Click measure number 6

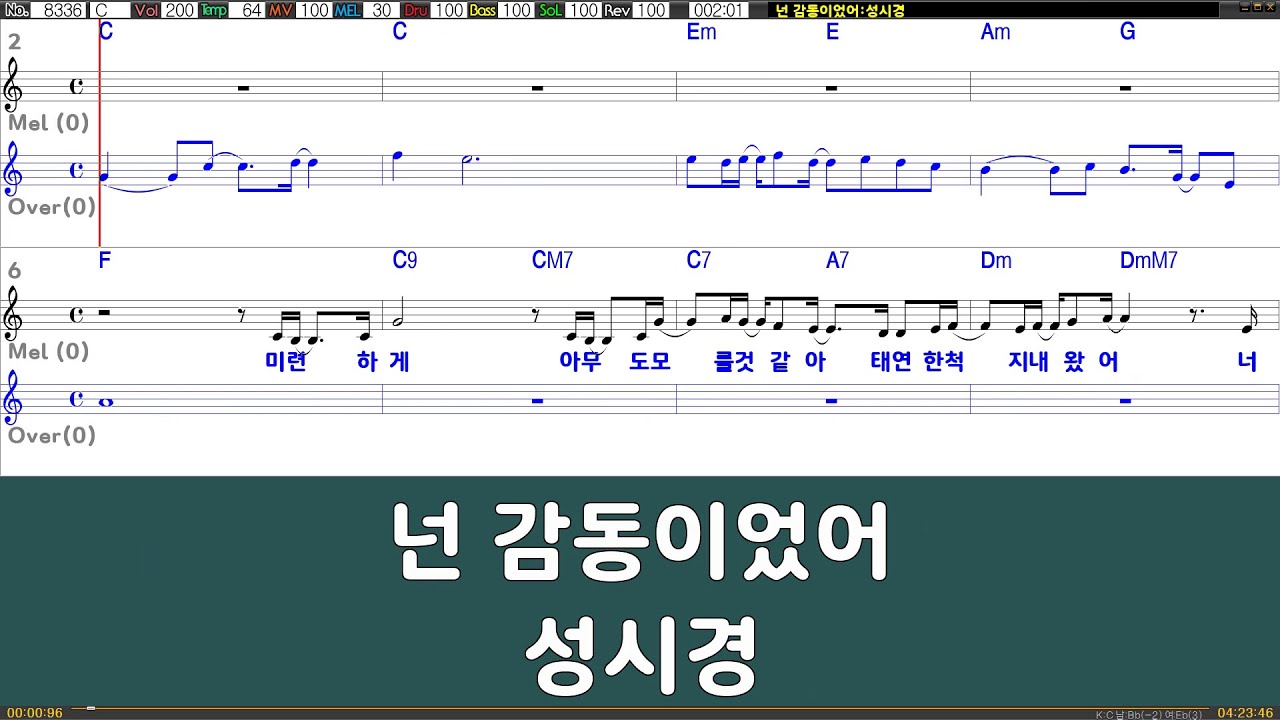(14, 271)
